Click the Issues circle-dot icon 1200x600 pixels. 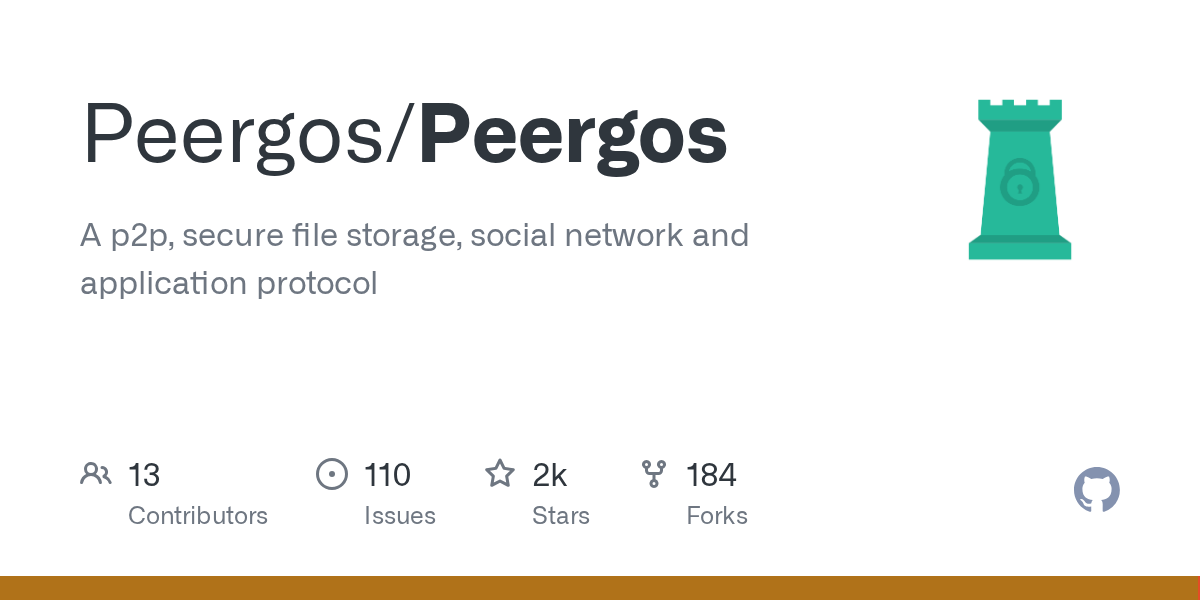point(331,474)
